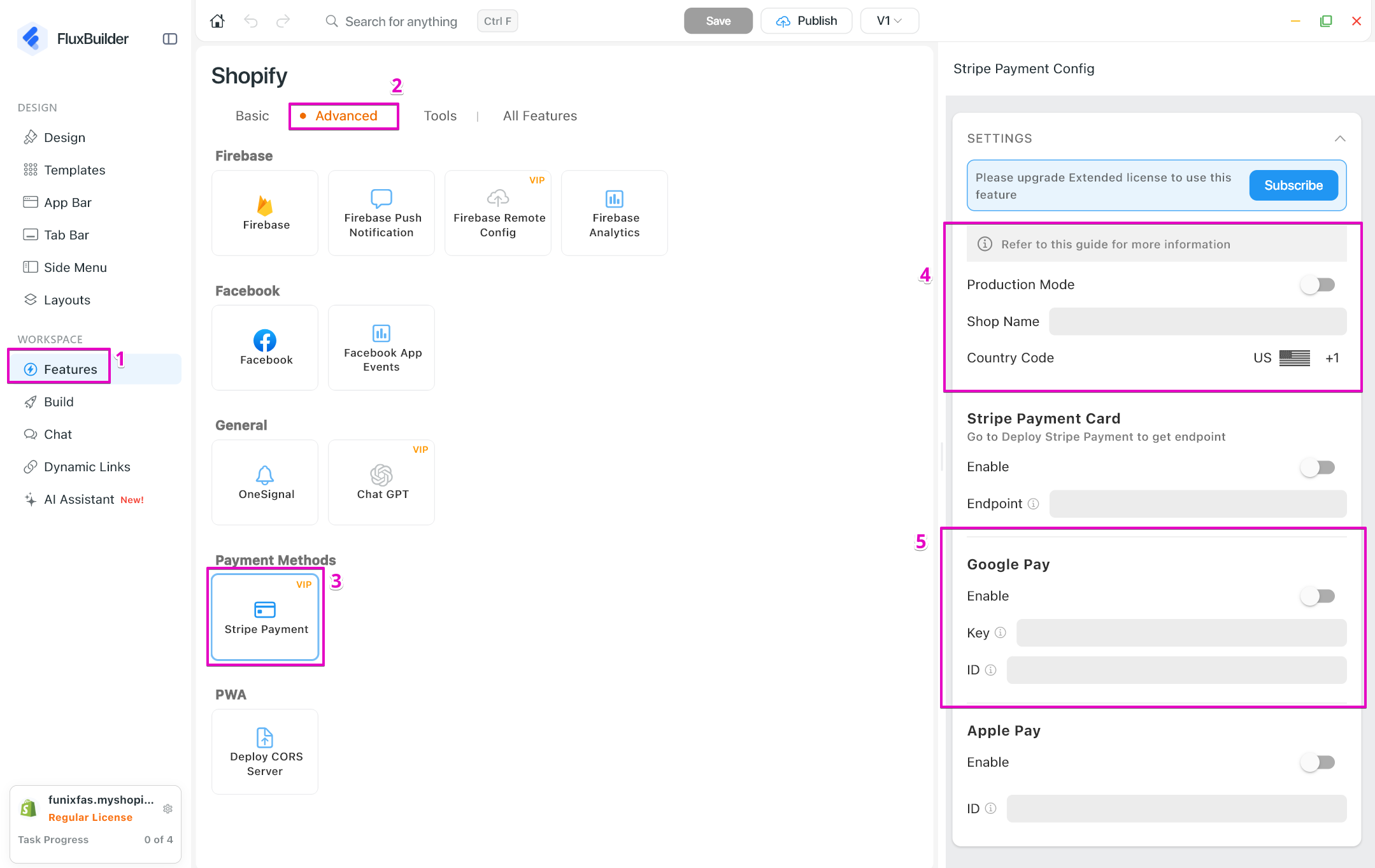1375x868 pixels.
Task: Click the Google Pay Key field
Action: (x=1181, y=633)
